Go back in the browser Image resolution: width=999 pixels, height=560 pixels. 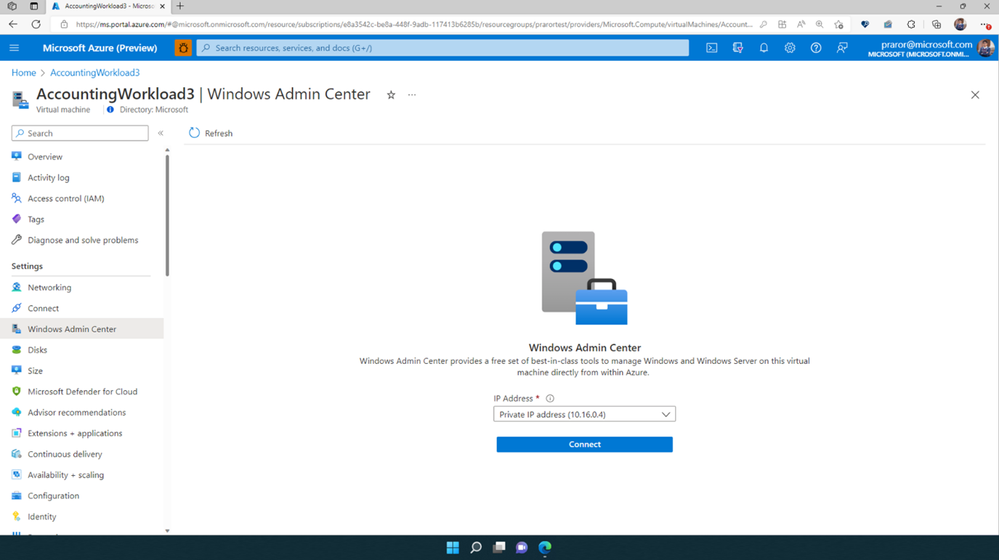[13, 24]
